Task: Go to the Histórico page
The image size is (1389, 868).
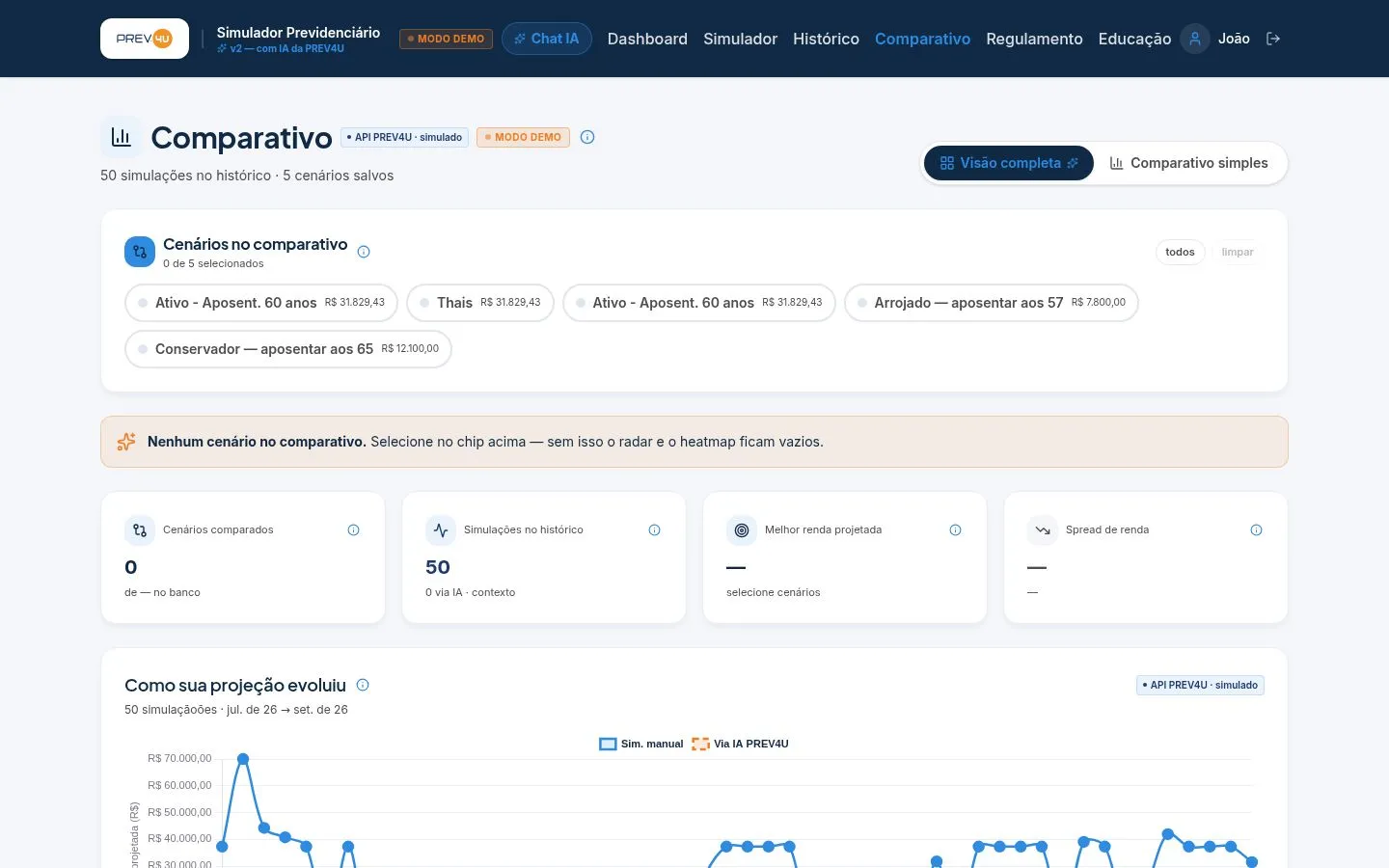Action: pyautogui.click(x=826, y=39)
